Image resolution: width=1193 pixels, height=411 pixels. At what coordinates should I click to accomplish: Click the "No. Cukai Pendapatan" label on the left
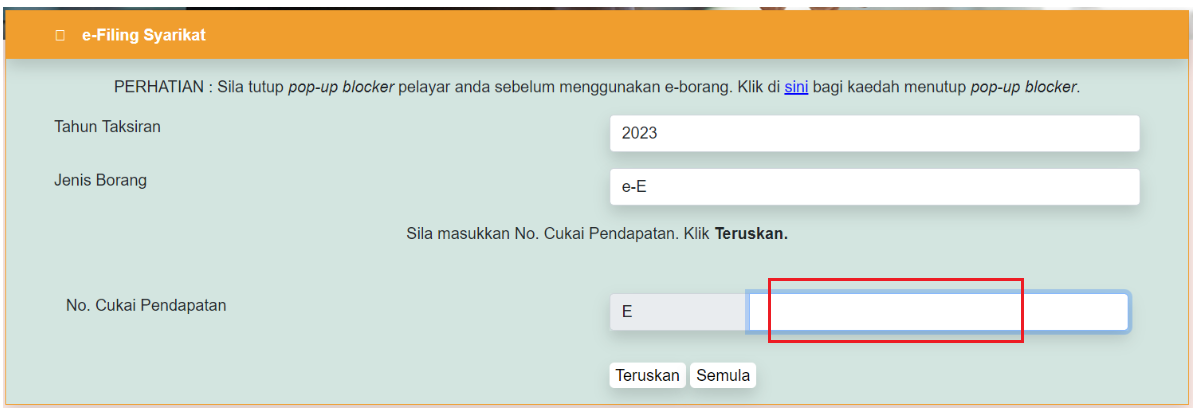coord(146,306)
